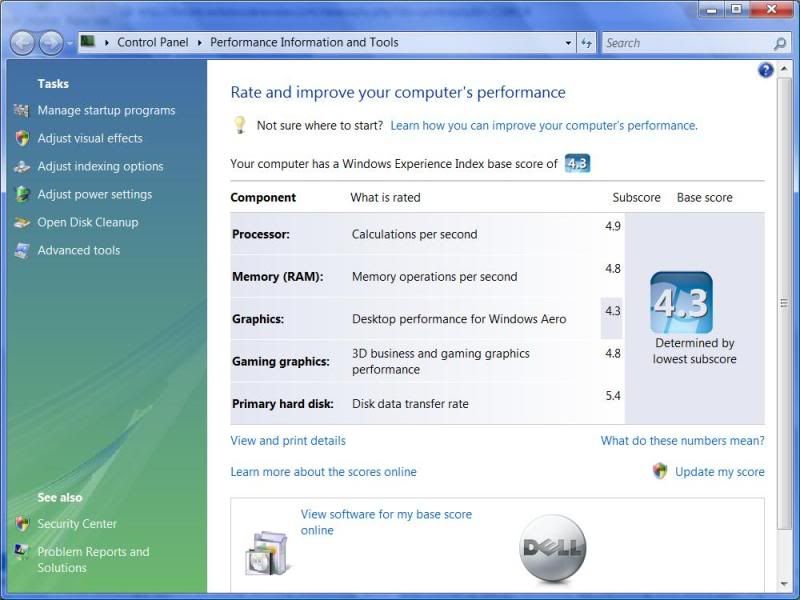Screen dimensions: 800x600
Task: Click the Base score column header
Action: [x=705, y=197]
